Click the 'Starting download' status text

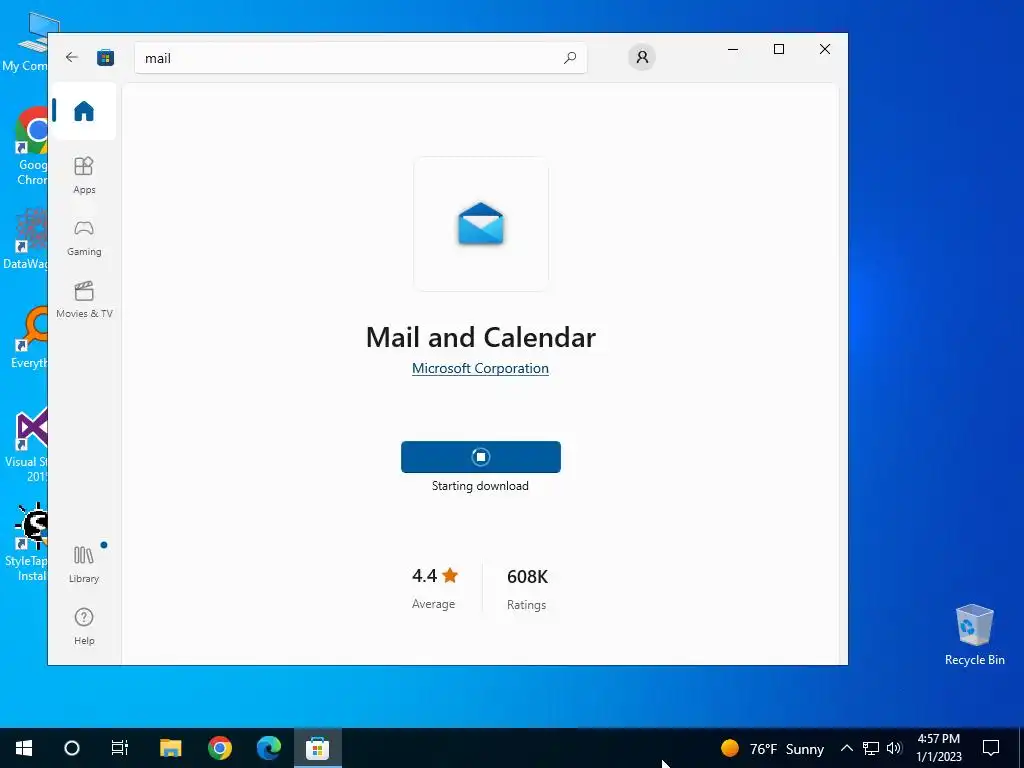(x=480, y=486)
